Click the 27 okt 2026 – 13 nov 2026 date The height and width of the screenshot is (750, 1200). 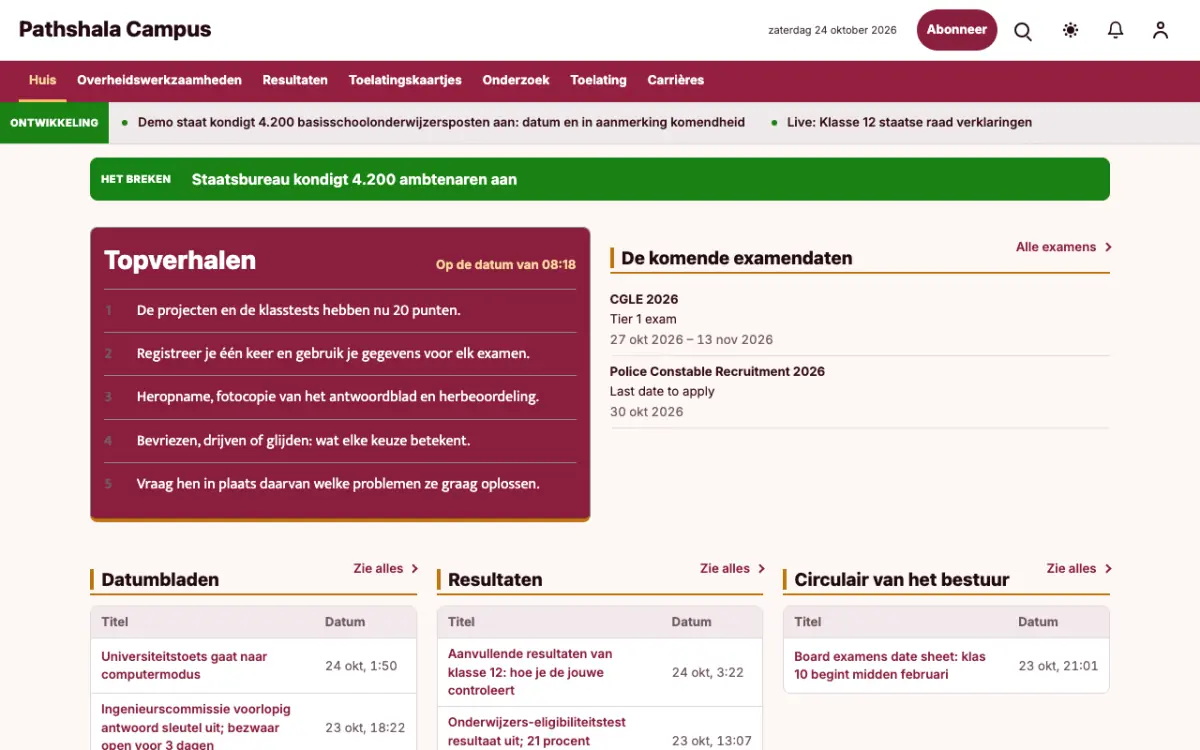tap(692, 340)
